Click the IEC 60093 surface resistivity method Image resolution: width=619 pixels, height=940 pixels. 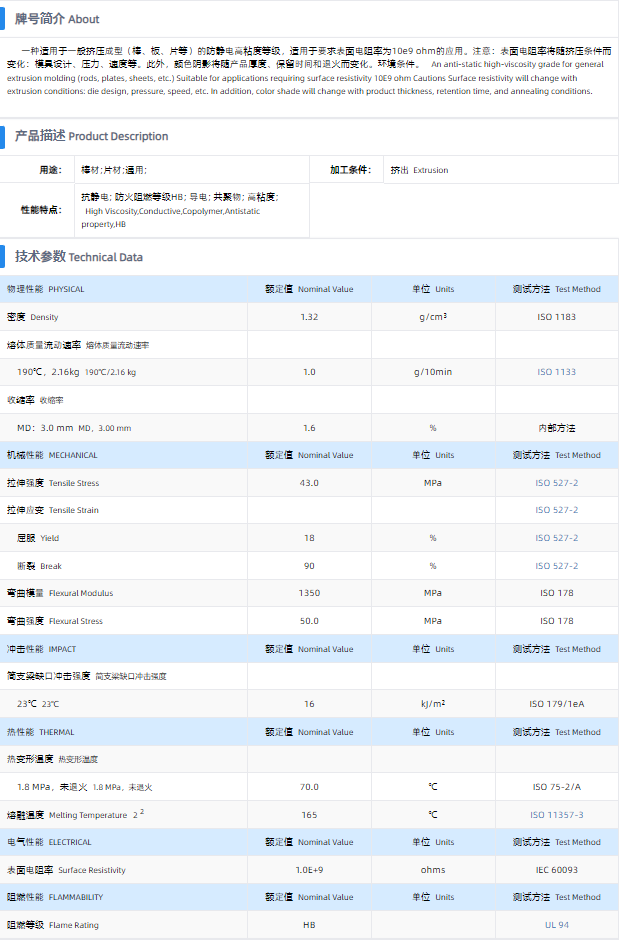556,870
